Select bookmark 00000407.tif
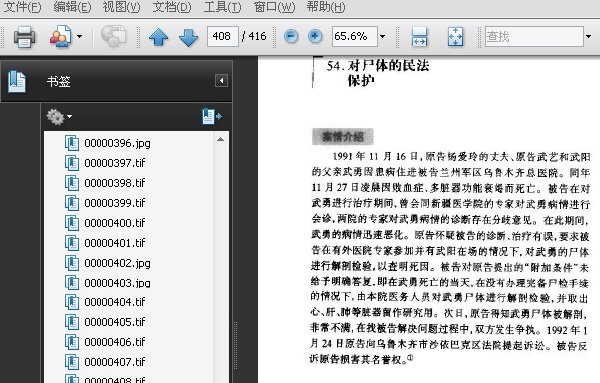600x383 pixels. 115,362
